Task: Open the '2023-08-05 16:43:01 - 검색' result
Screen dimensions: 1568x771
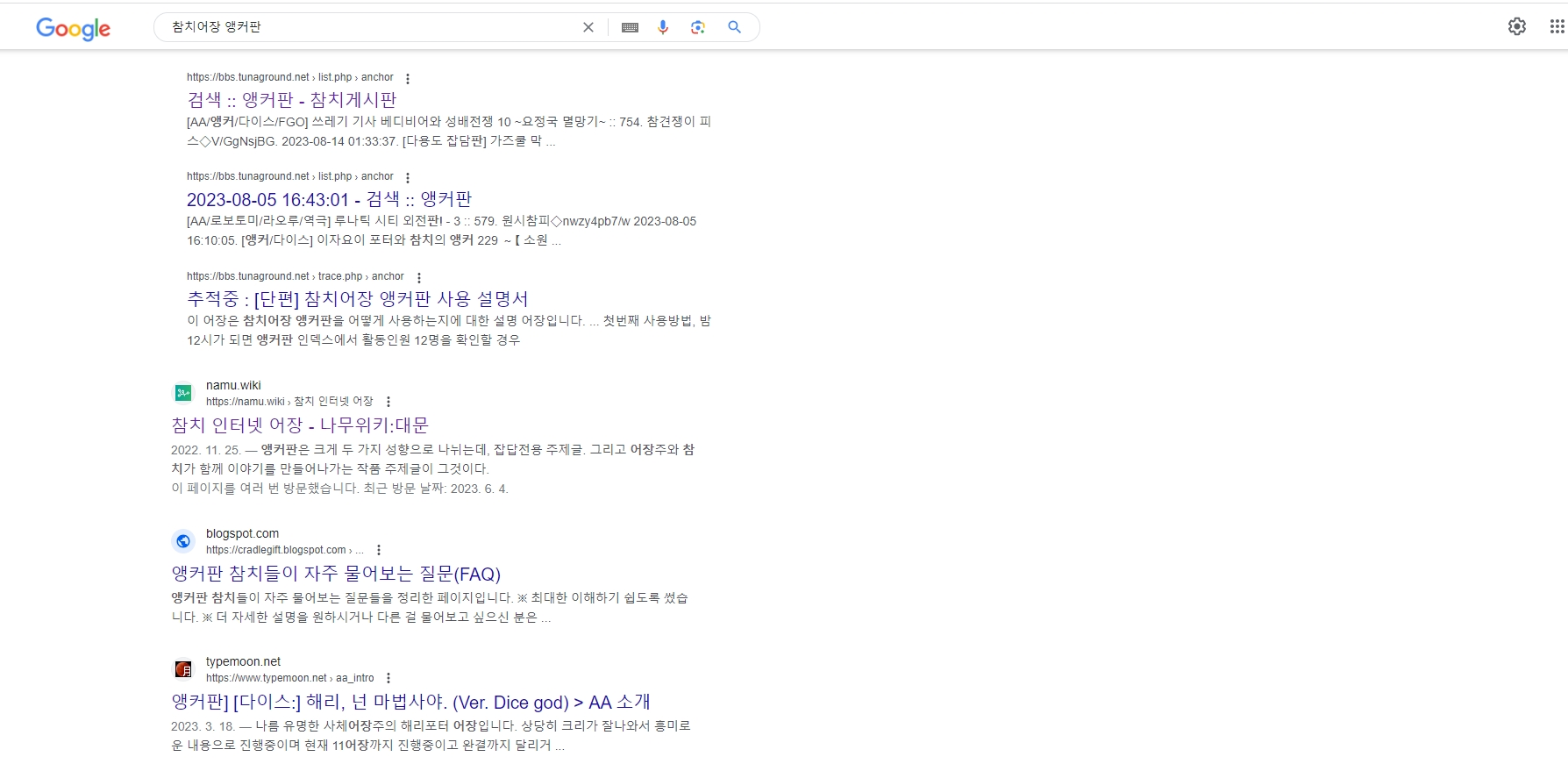Action: coord(329,199)
